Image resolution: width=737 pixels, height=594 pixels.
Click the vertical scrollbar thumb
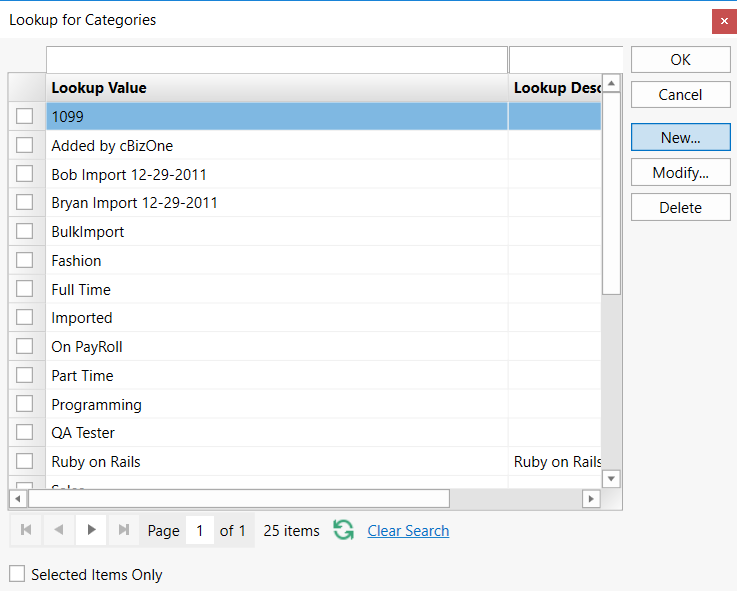(x=611, y=194)
